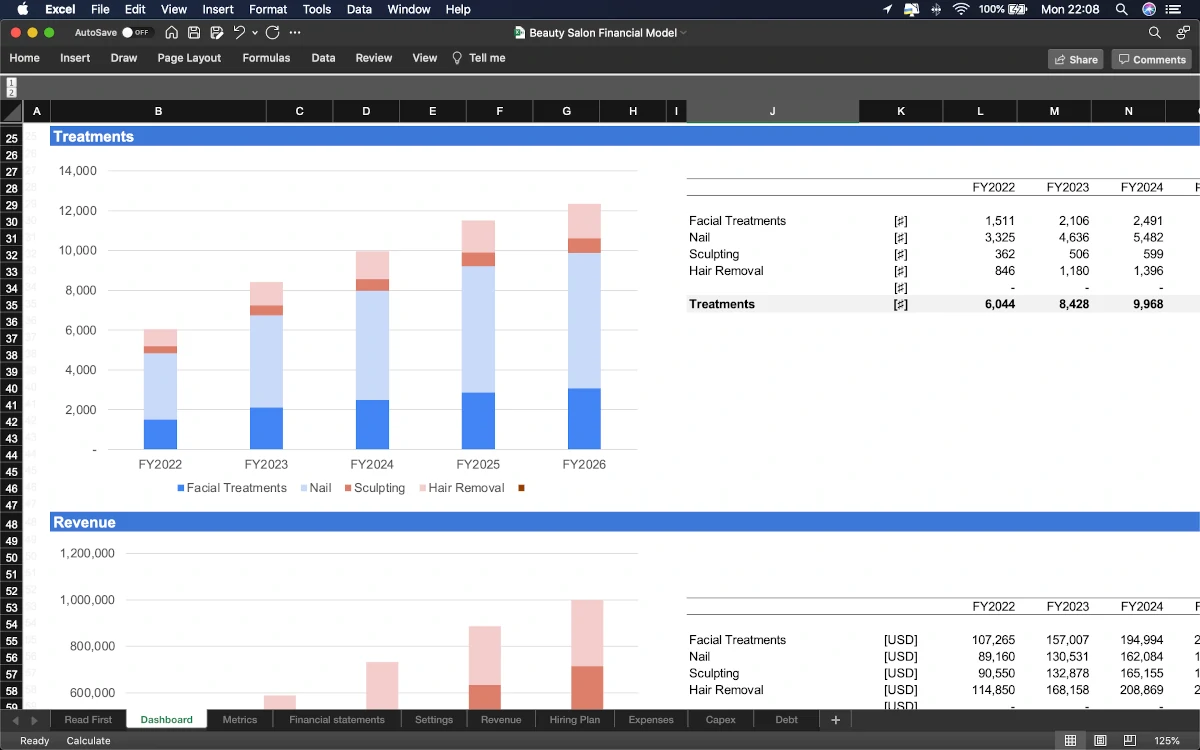
Task: Click the Home icon in the quick access toolbar
Action: 172,33
